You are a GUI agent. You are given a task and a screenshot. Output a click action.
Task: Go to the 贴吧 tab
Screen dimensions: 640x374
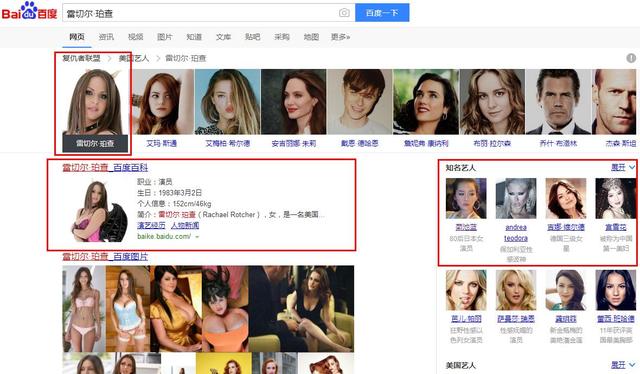coord(252,37)
